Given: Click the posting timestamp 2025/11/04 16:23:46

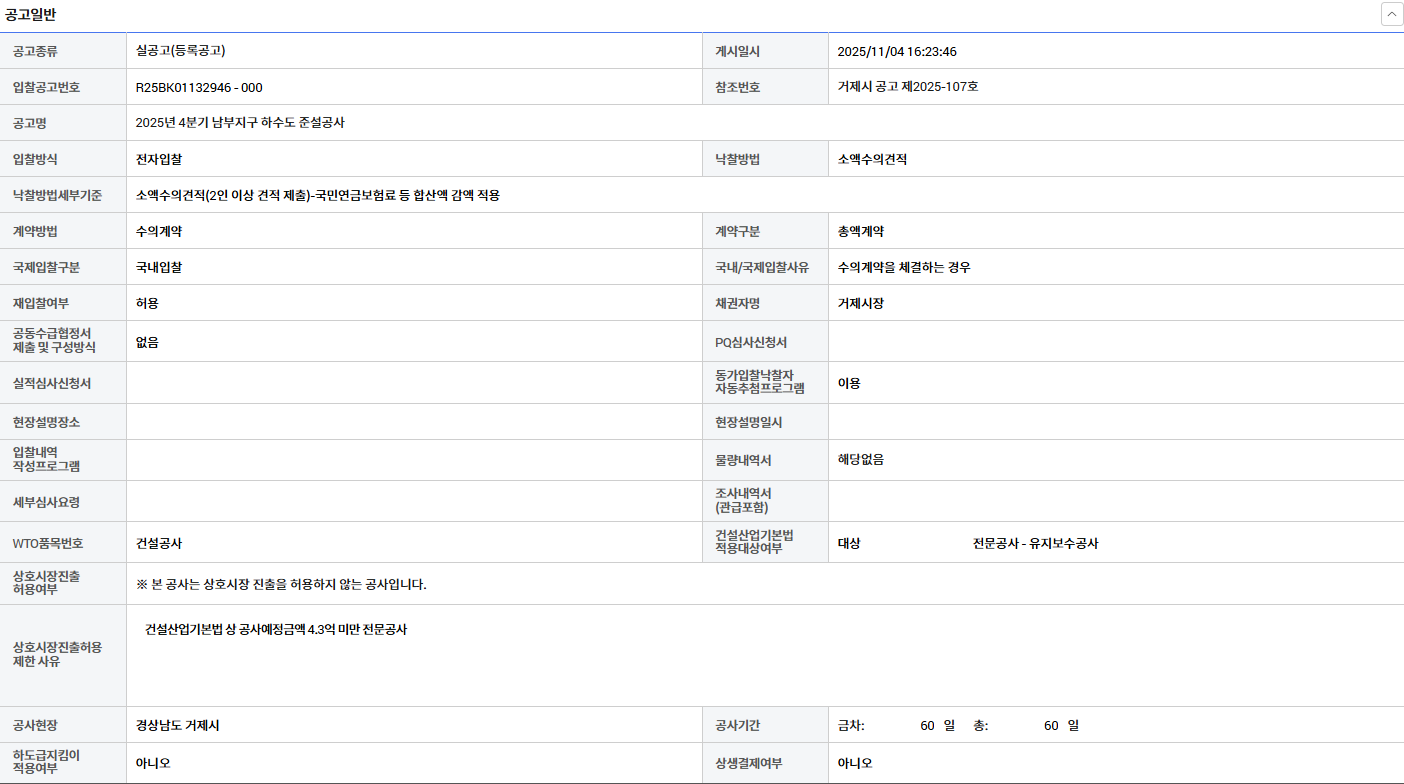Looking at the screenshot, I should click(897, 51).
